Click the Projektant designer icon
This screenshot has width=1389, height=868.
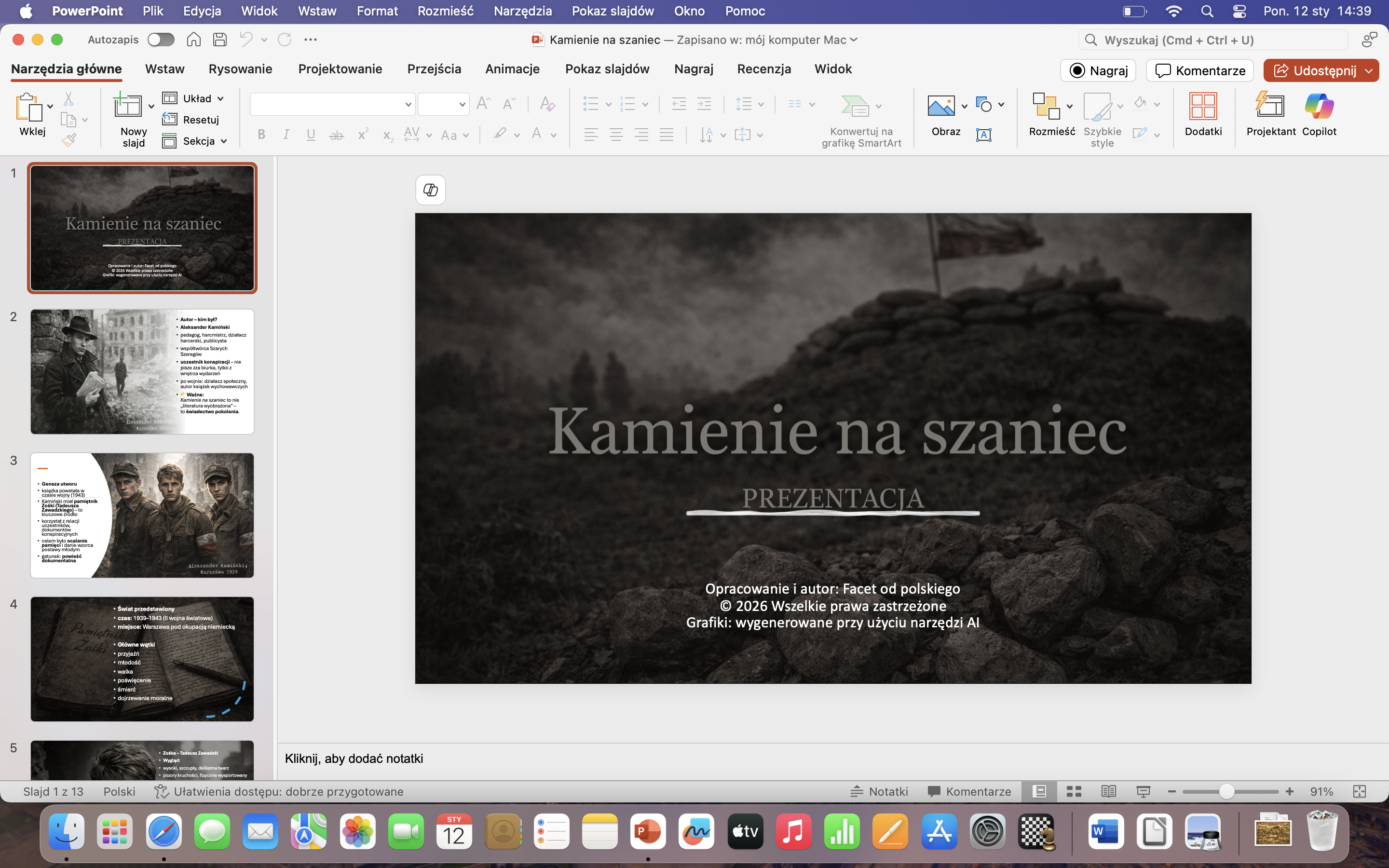coord(1269,107)
